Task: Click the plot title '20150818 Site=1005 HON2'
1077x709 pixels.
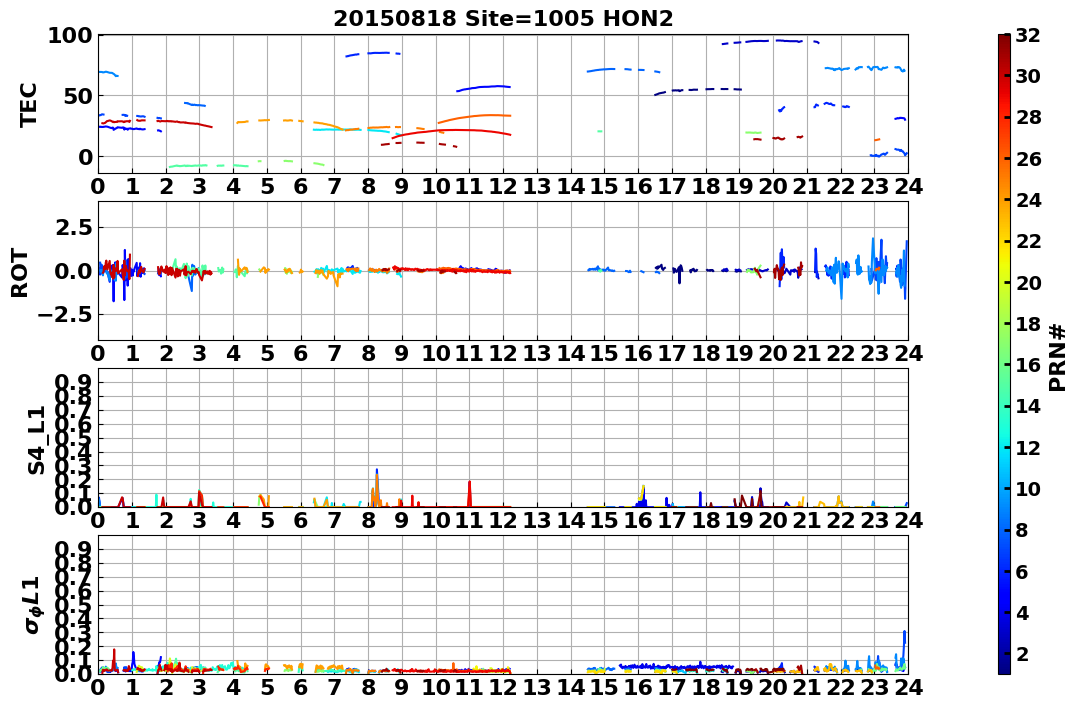Action: 503,19
